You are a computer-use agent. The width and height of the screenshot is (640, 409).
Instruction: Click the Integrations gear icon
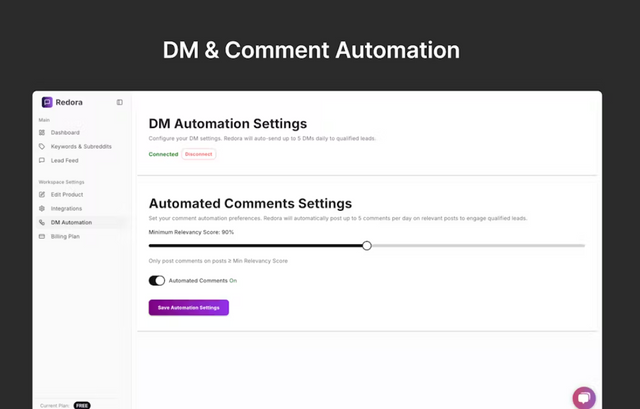[x=42, y=208]
